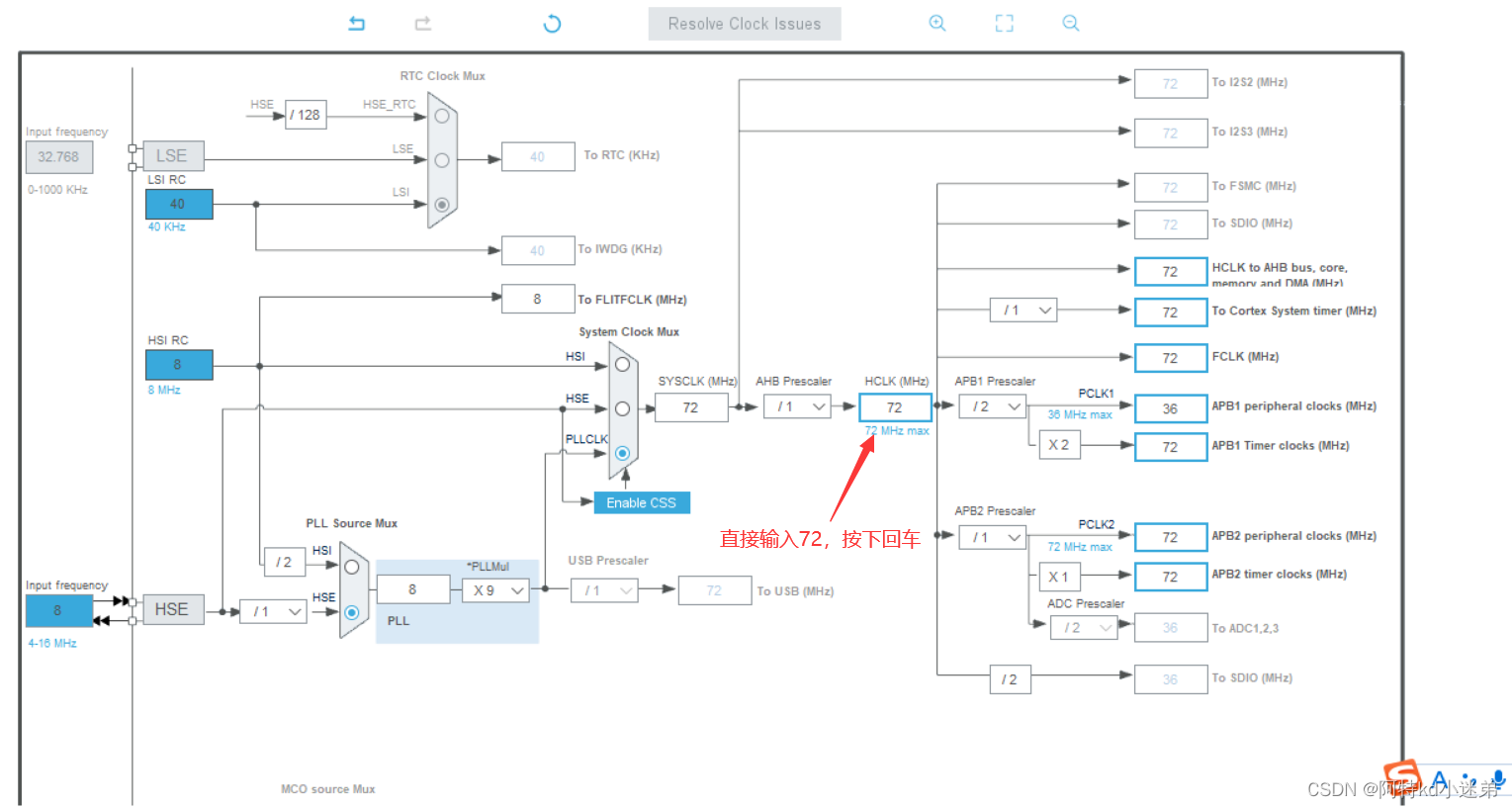The height and width of the screenshot is (808, 1512).
Task: Click the Undo arrow icon
Action: pos(357,23)
